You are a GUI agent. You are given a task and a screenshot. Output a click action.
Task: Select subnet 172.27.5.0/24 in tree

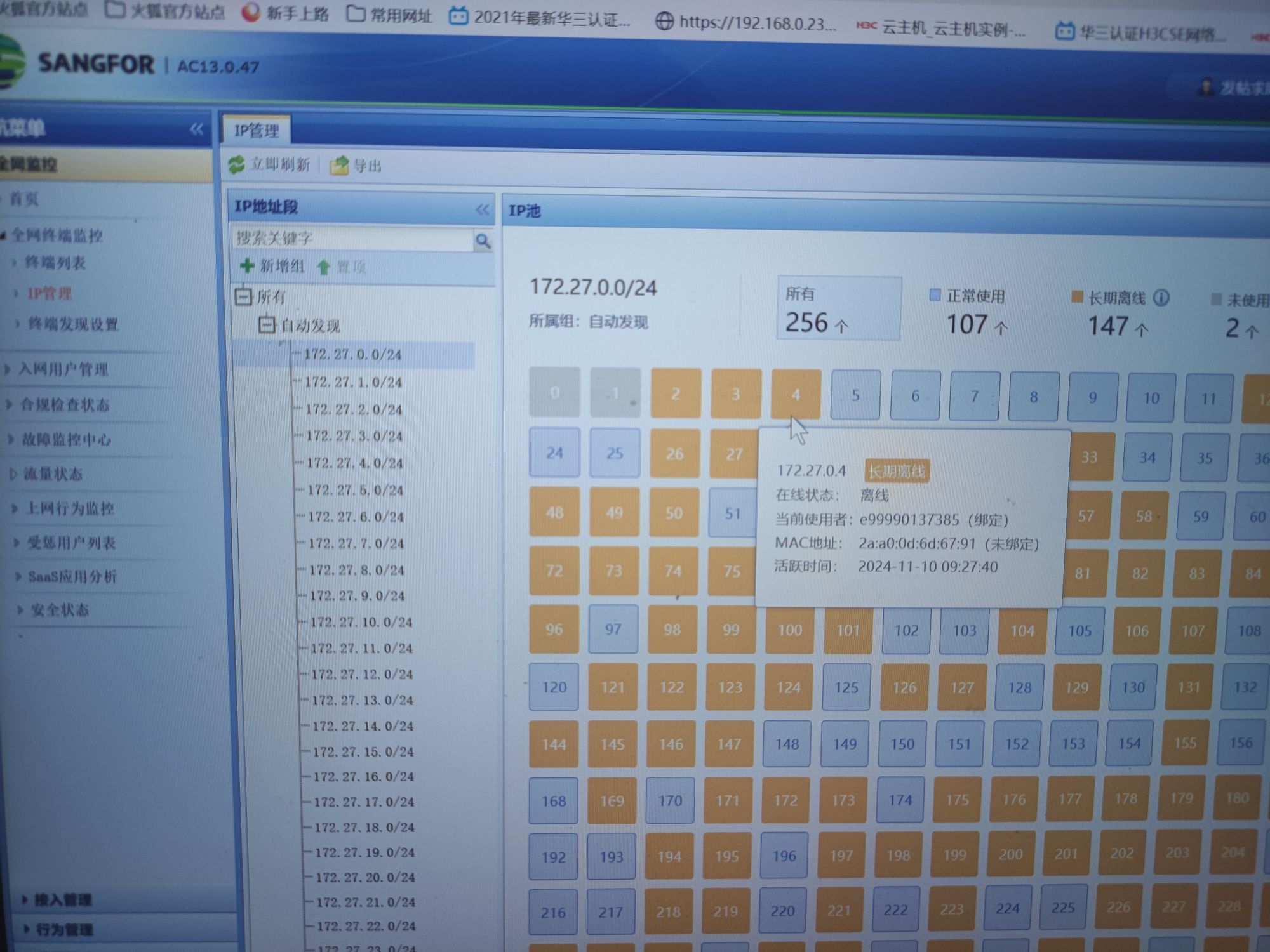(355, 490)
